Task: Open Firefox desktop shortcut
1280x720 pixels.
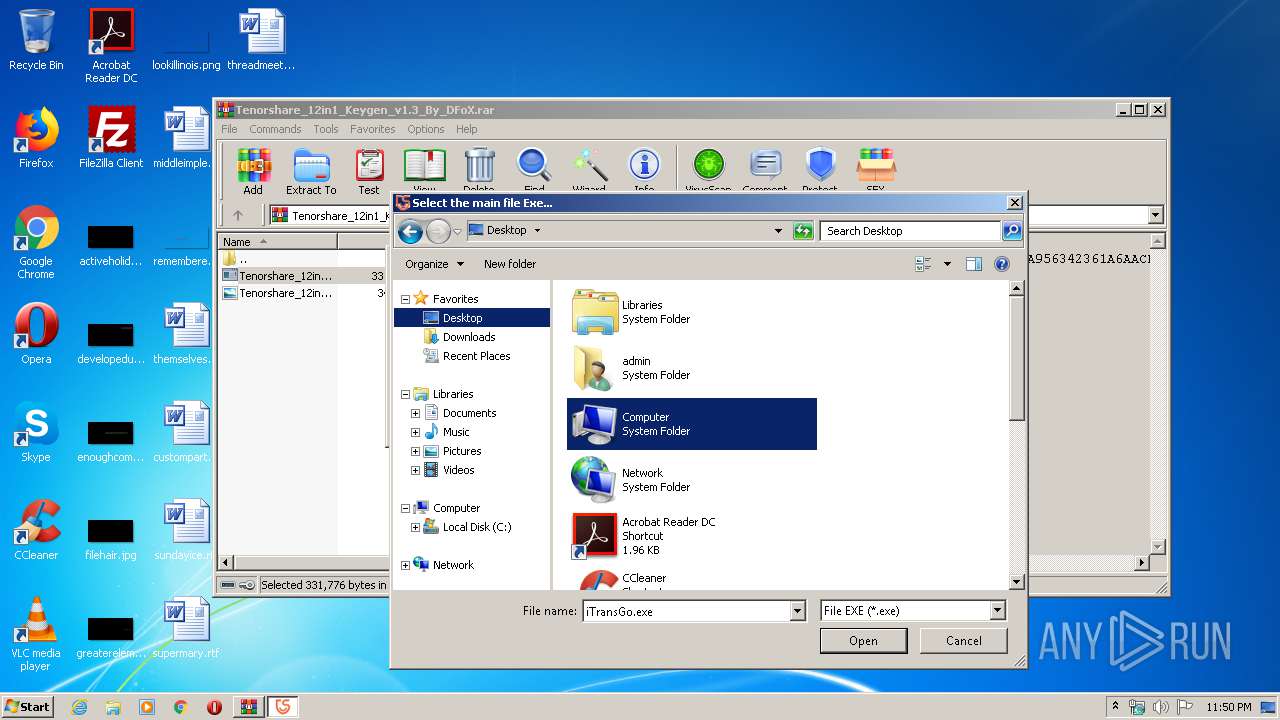Action: tap(36, 138)
